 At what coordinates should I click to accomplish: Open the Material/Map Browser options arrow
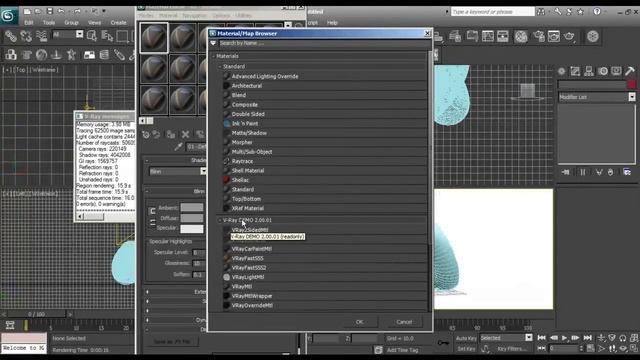tap(213, 43)
